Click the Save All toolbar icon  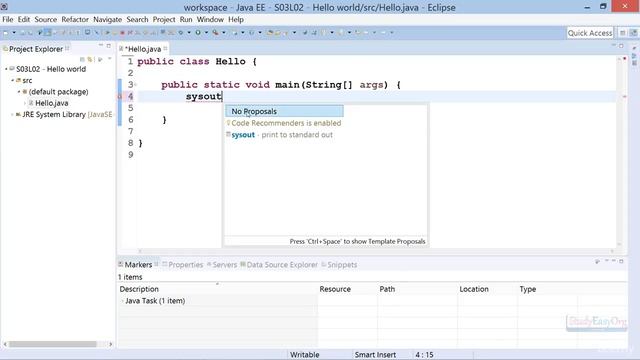[29, 33]
